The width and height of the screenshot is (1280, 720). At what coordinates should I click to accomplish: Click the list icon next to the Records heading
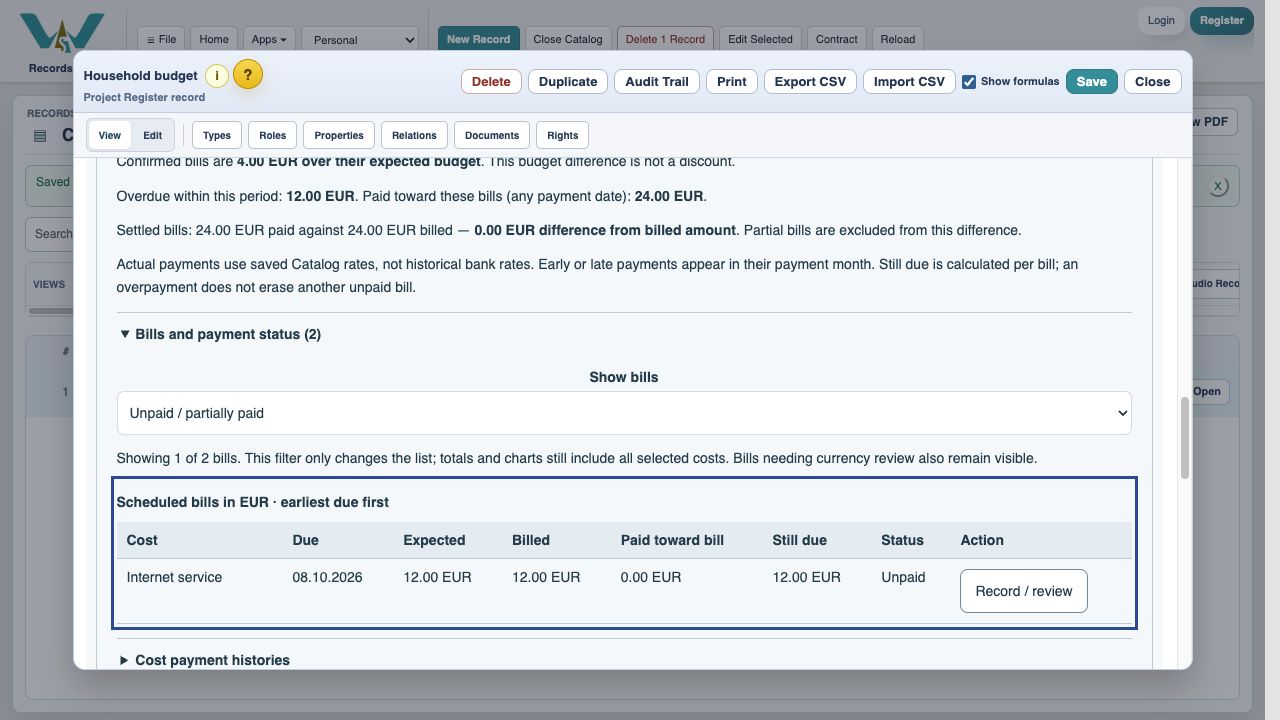(40, 136)
